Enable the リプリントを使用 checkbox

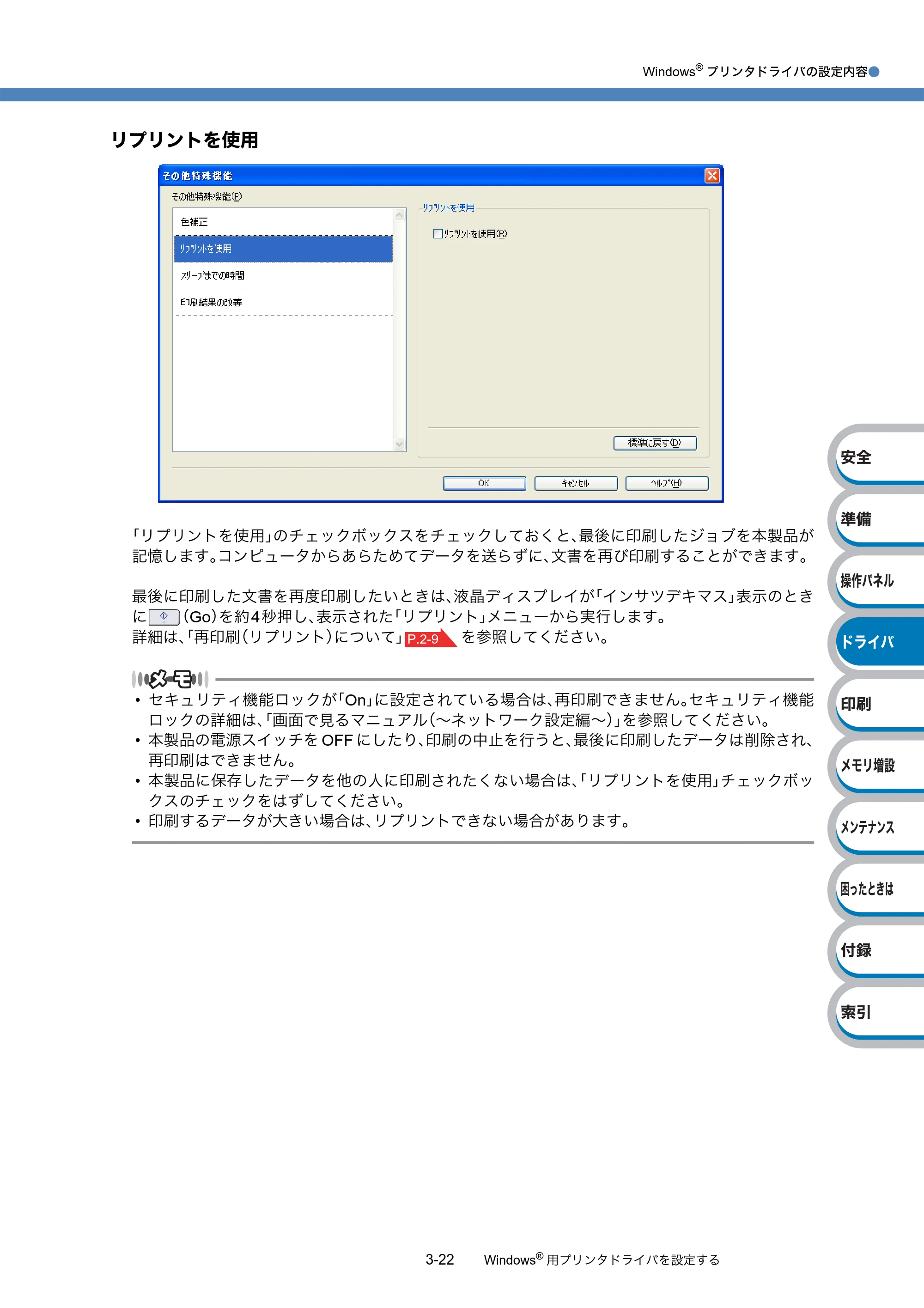438,234
